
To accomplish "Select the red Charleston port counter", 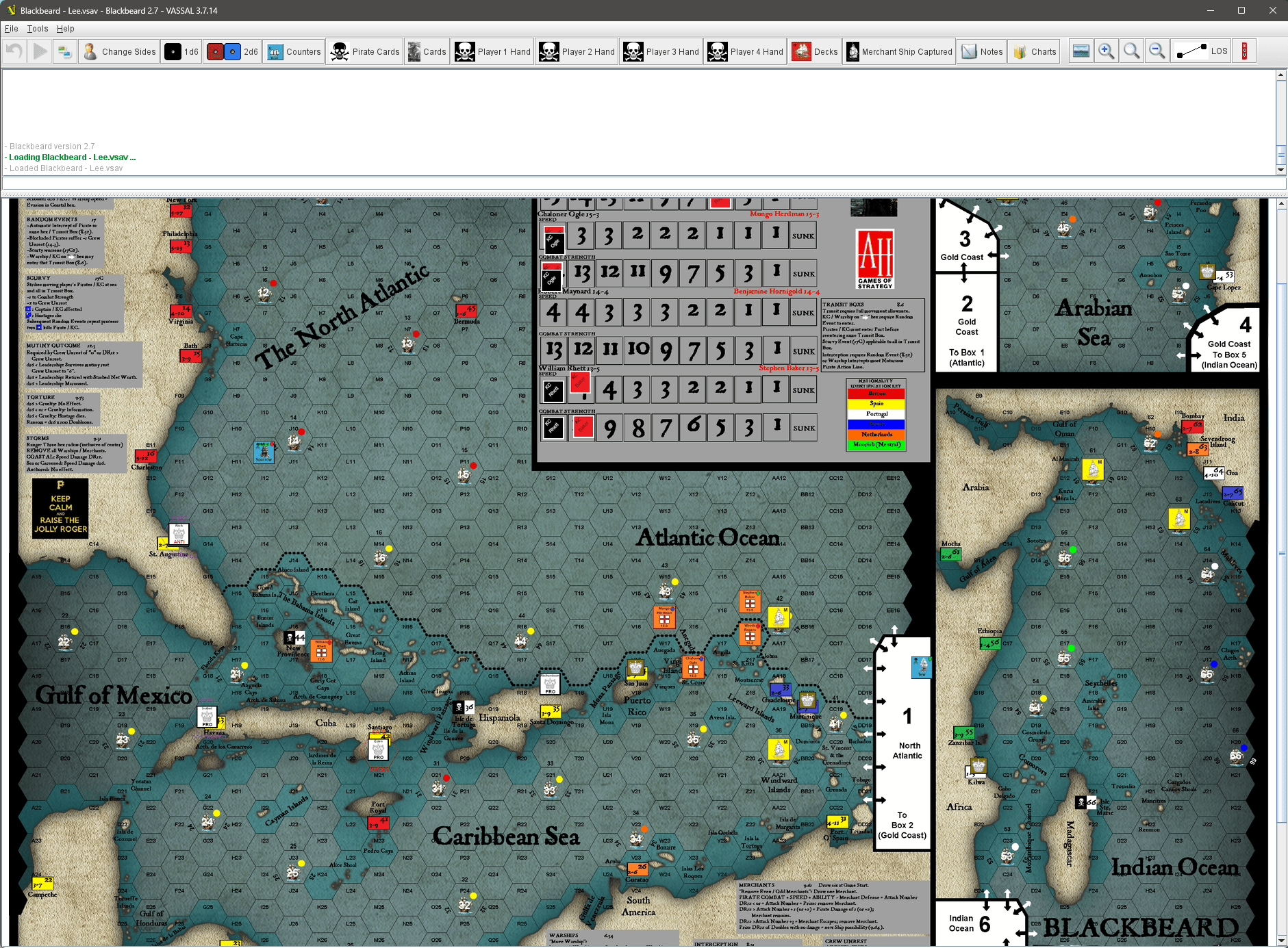I will point(146,456).
